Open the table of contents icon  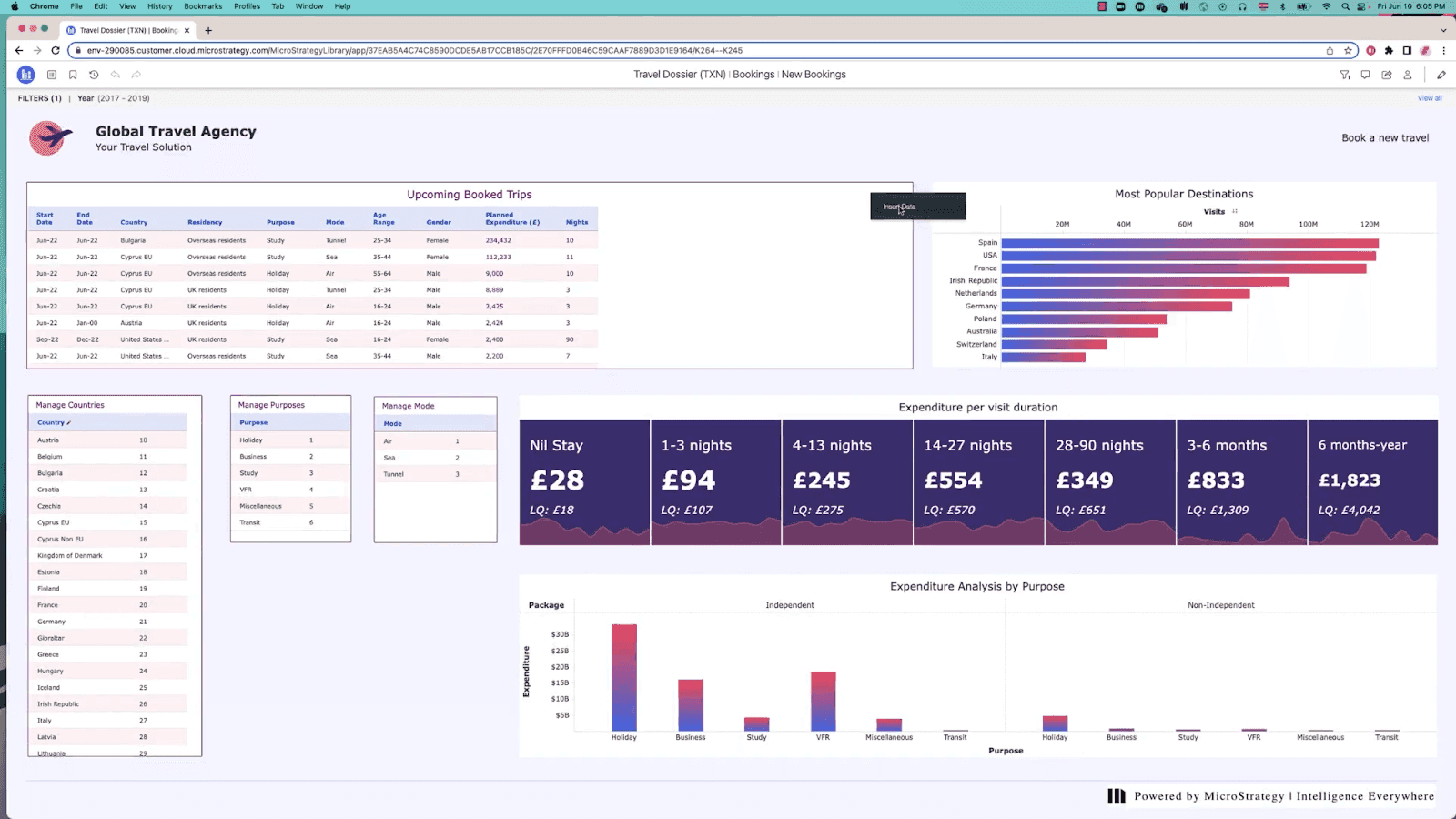[x=51, y=75]
